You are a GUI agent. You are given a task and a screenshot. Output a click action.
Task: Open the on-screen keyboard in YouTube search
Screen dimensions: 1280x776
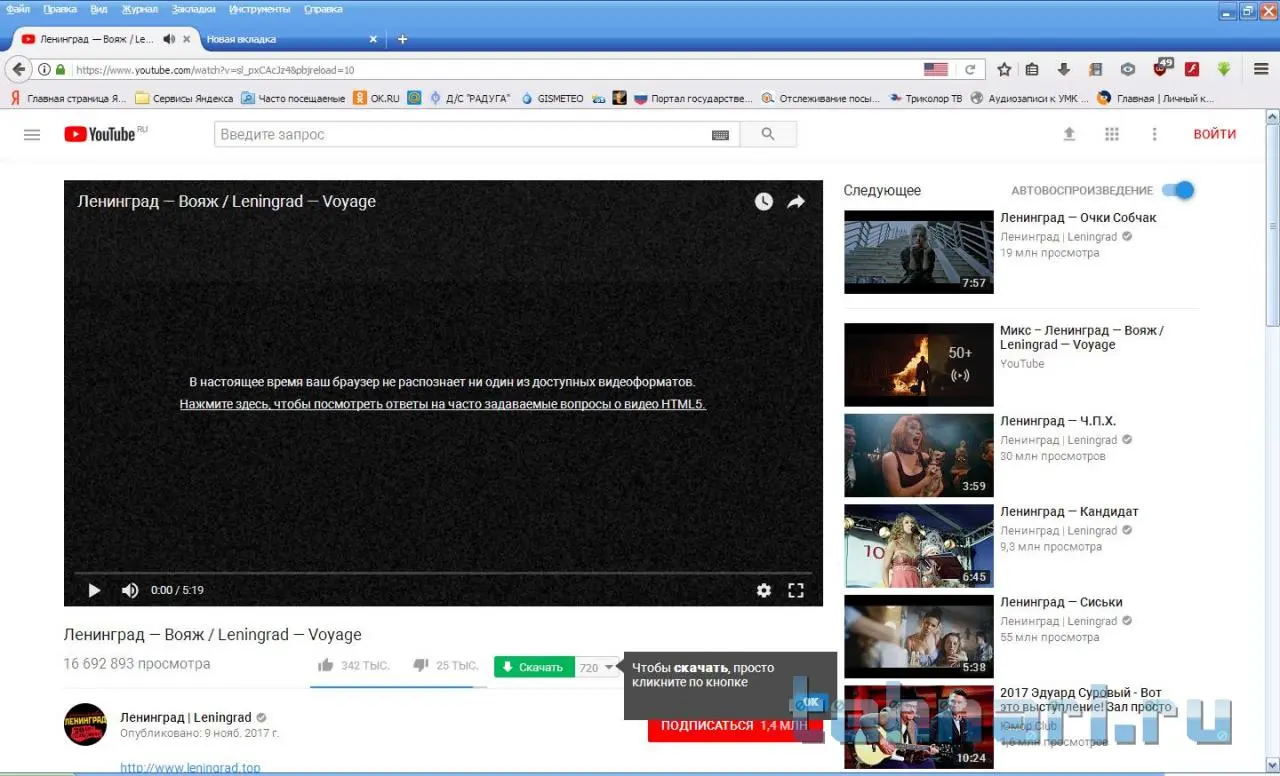click(720, 135)
